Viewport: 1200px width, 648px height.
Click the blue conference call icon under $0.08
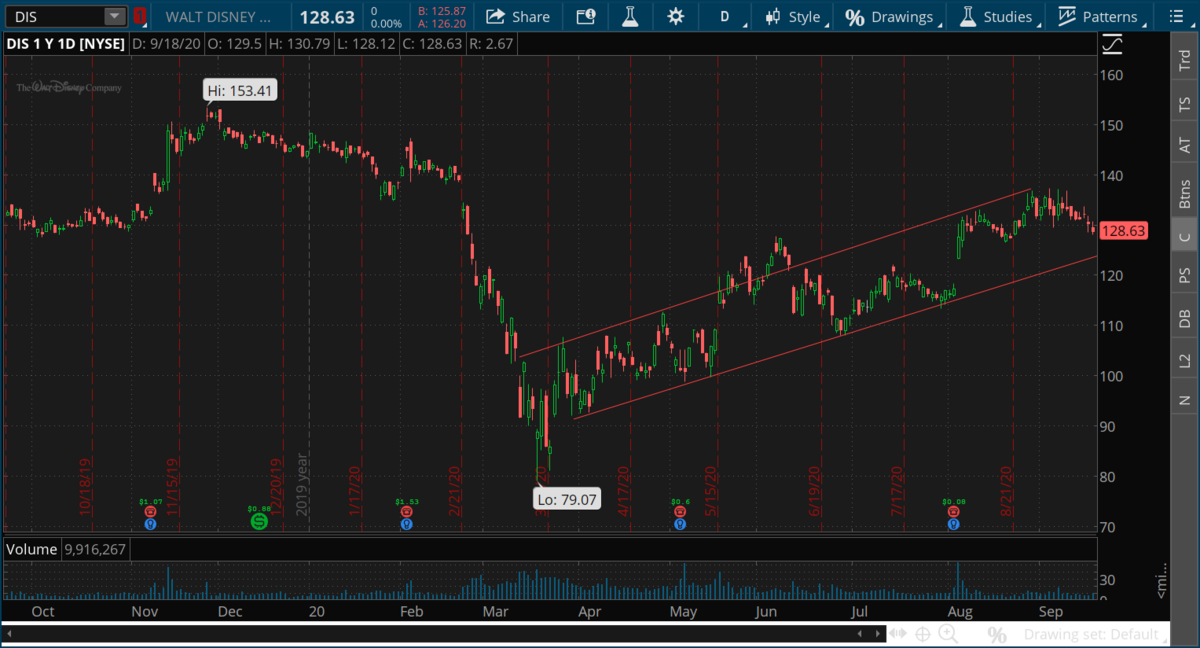(953, 523)
